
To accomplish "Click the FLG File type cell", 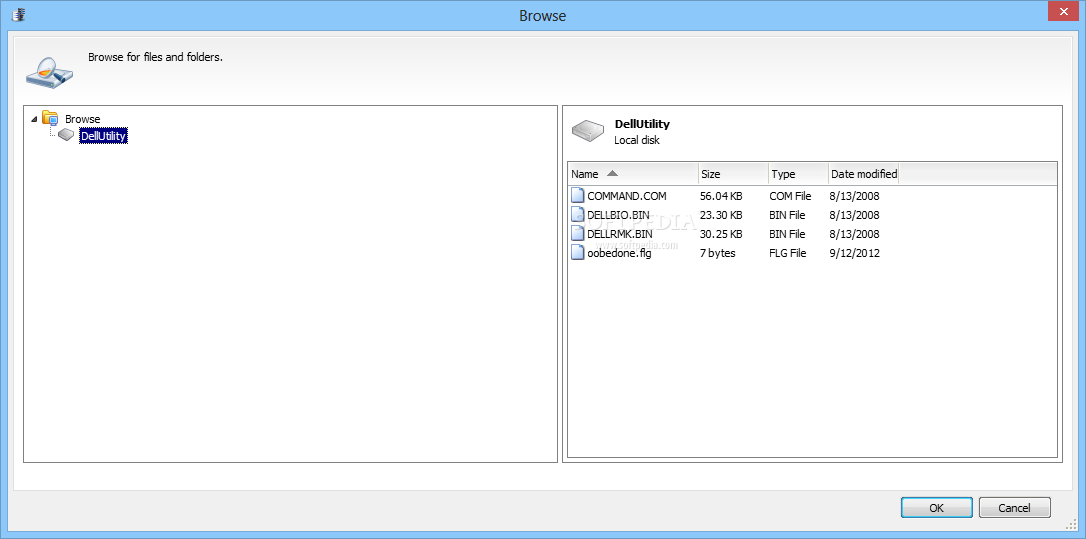I will pos(787,253).
